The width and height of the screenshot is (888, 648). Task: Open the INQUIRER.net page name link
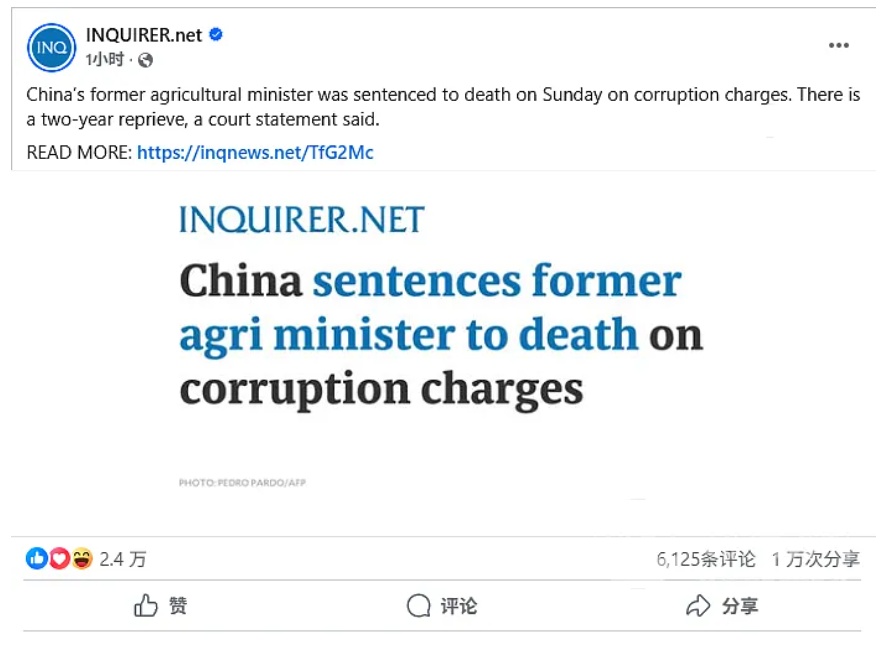144,35
